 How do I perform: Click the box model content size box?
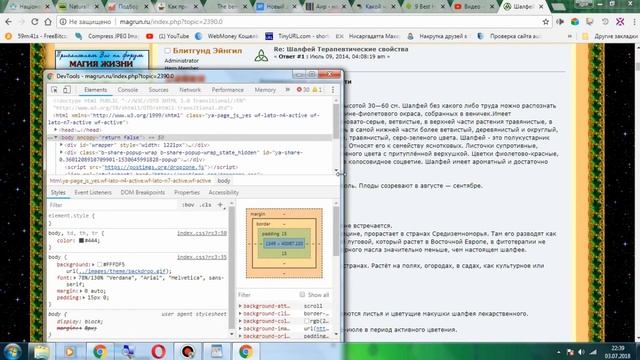(284, 244)
